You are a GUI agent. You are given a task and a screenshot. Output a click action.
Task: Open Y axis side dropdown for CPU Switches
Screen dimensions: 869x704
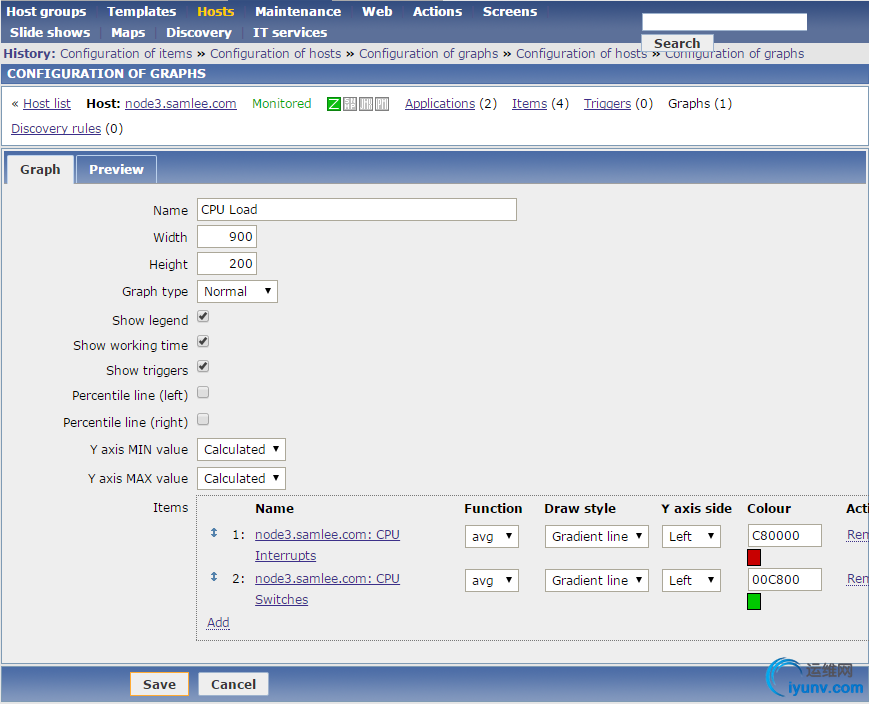pos(691,580)
